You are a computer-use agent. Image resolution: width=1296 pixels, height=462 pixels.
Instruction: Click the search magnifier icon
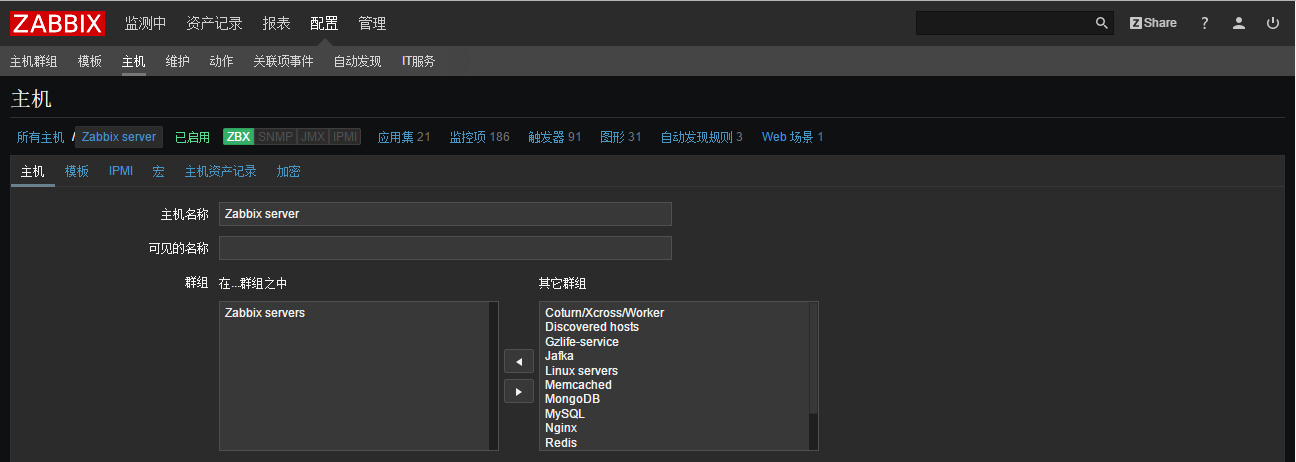(1101, 23)
